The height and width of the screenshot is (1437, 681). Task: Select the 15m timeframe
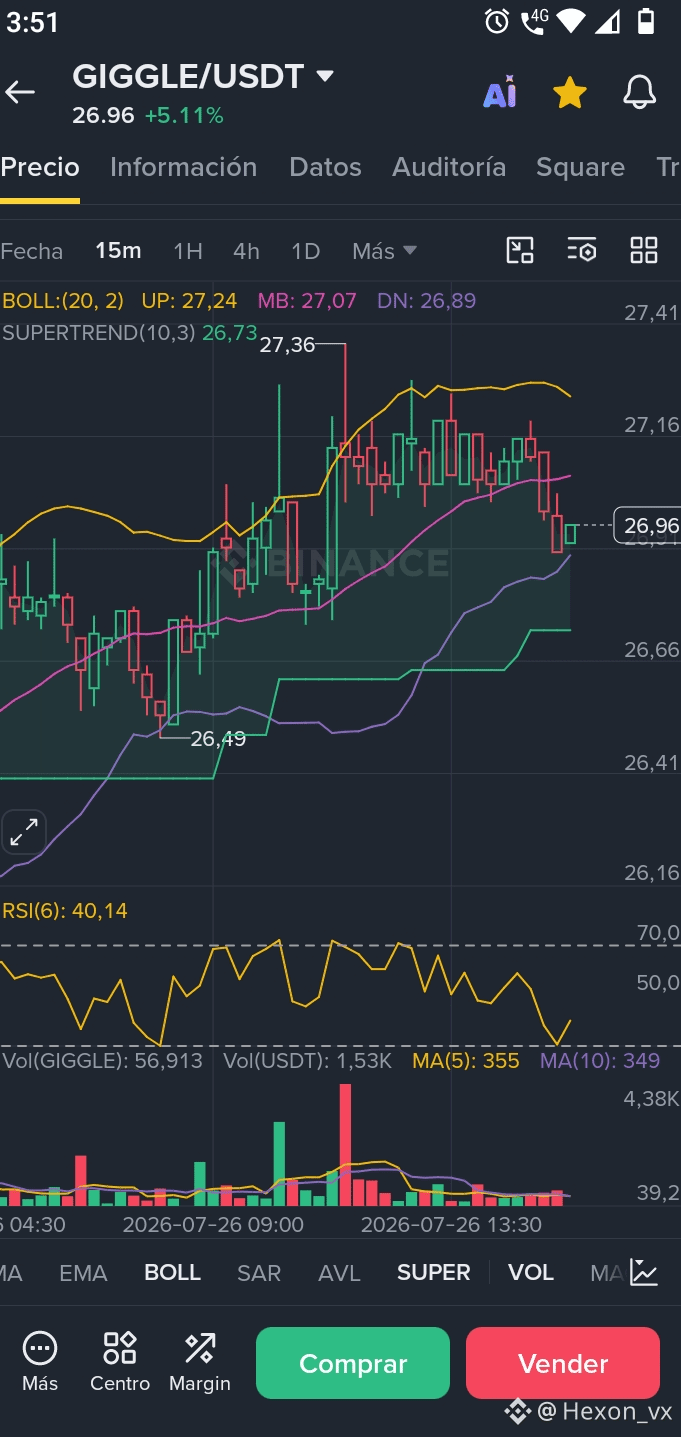pos(118,251)
